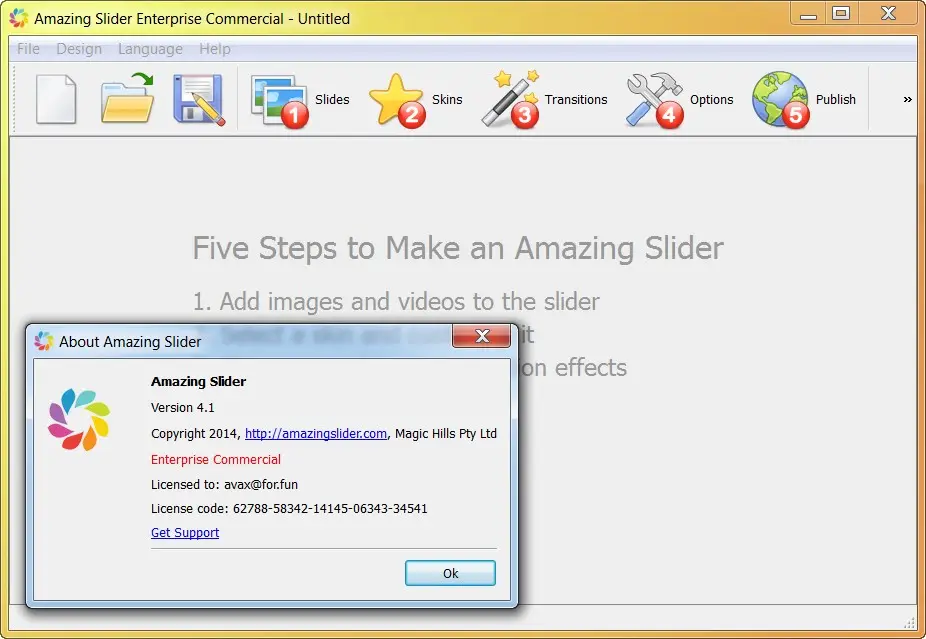
Task: Click the red 'Enterprise Commercial' label
Action: (216, 459)
